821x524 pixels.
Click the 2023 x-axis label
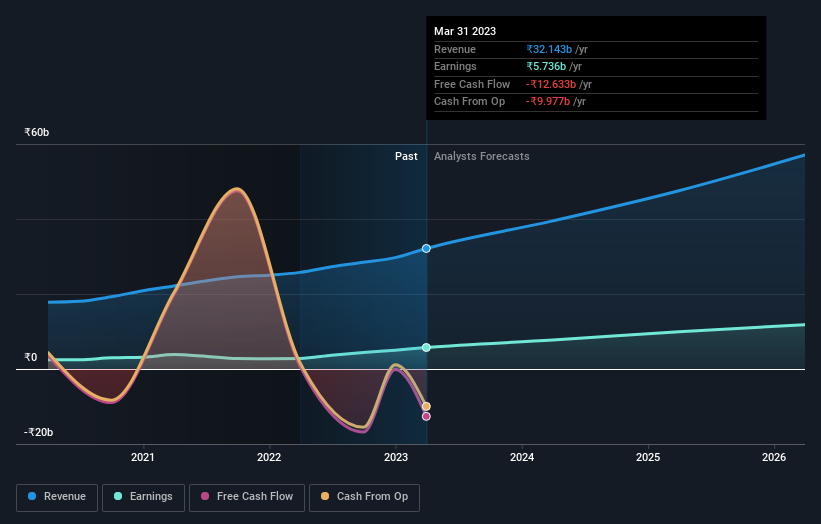pyautogui.click(x=396, y=458)
